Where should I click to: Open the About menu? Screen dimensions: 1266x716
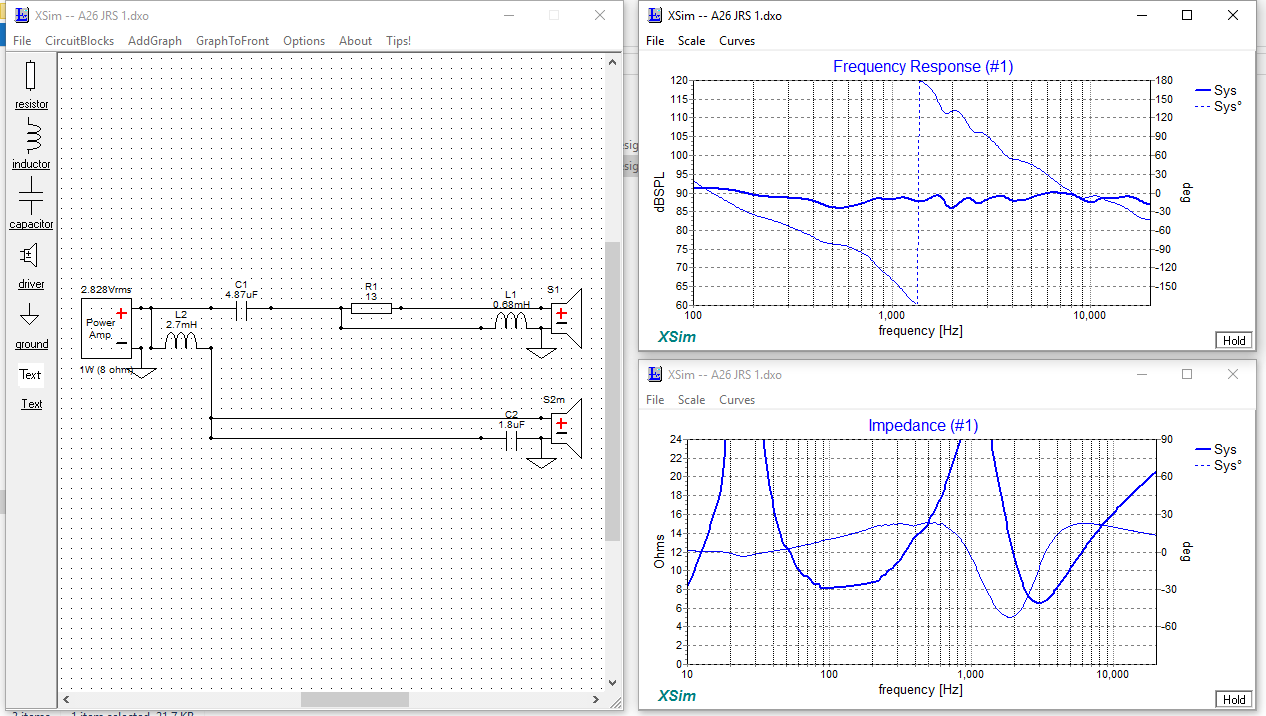click(355, 41)
